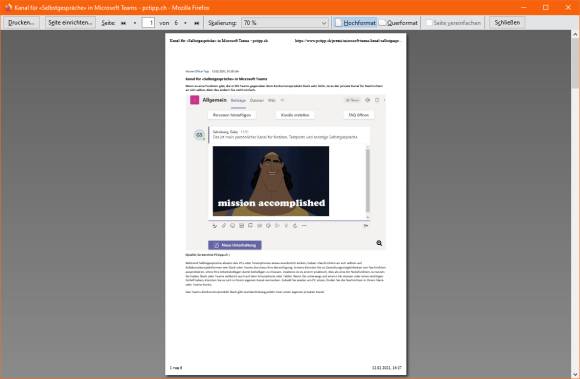The width and height of the screenshot is (580, 379).
Task: Jump to first page arrow
Action: (x=124, y=23)
